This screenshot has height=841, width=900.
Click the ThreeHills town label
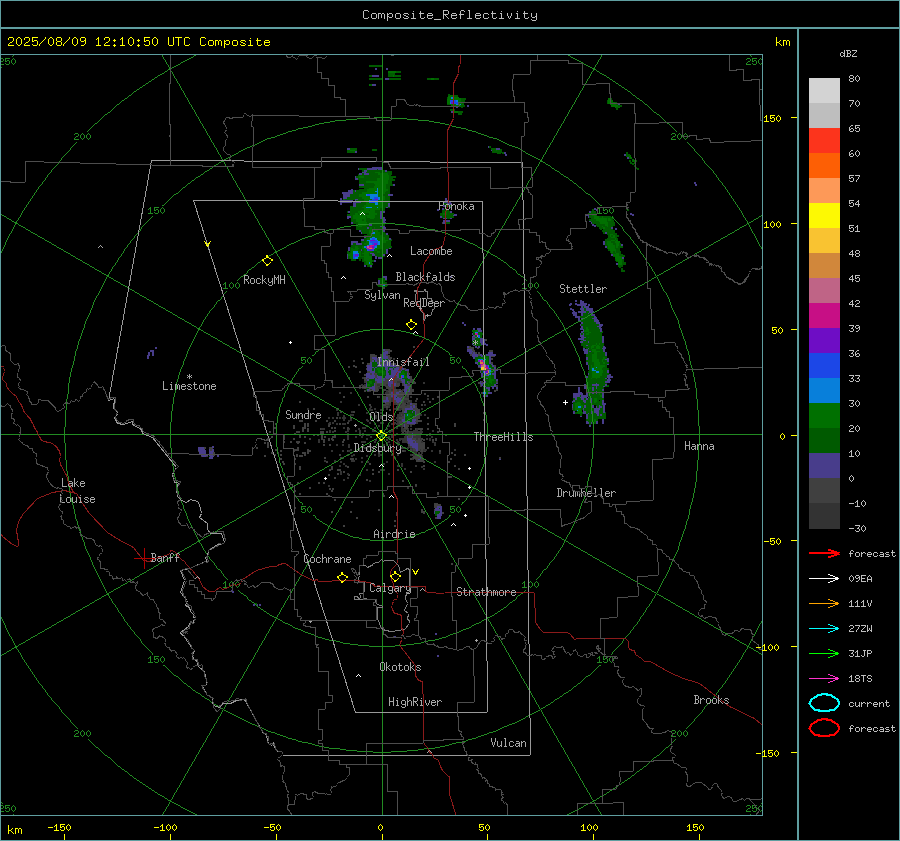point(503,437)
